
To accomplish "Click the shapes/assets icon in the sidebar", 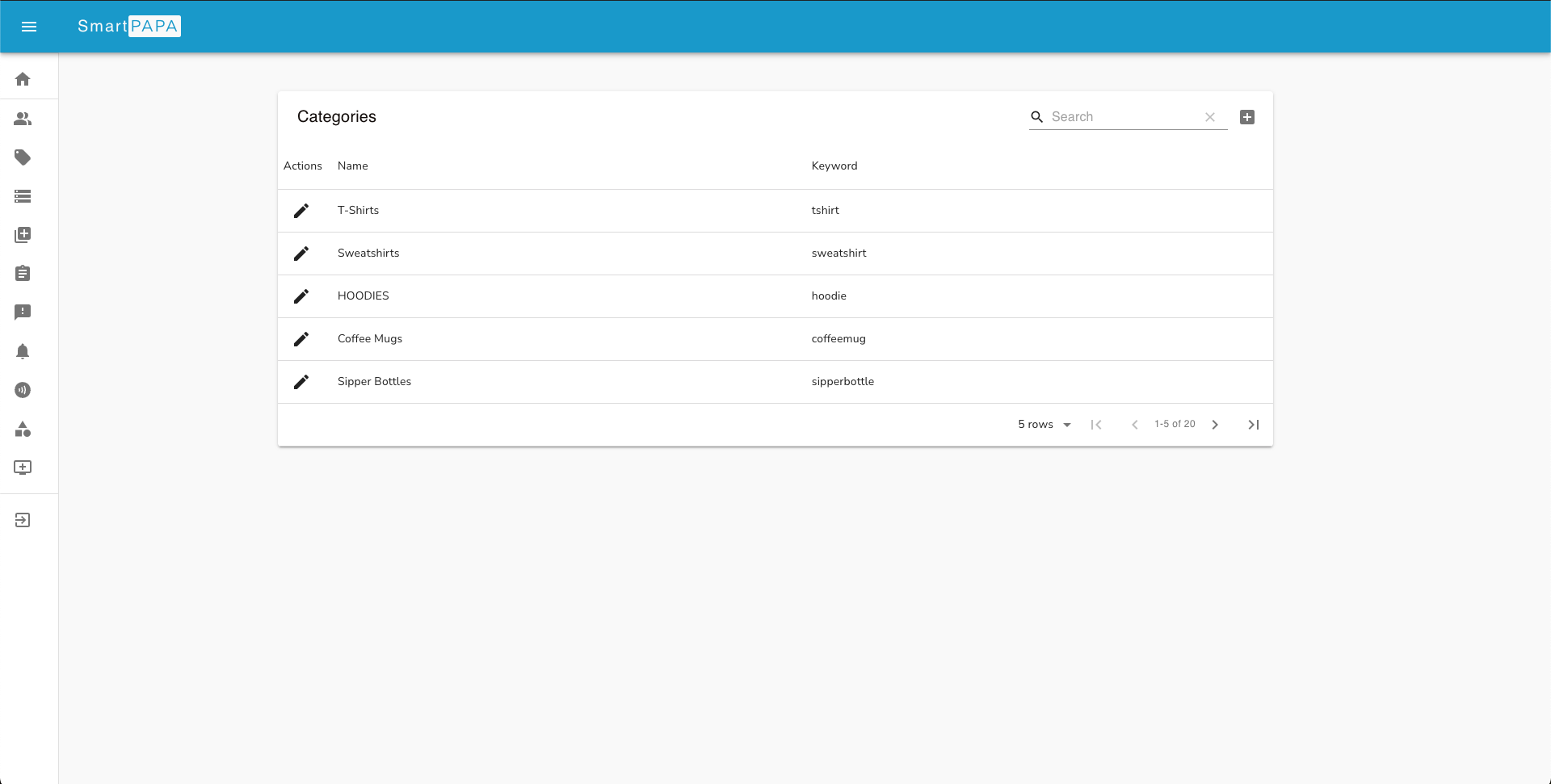I will pos(23,430).
